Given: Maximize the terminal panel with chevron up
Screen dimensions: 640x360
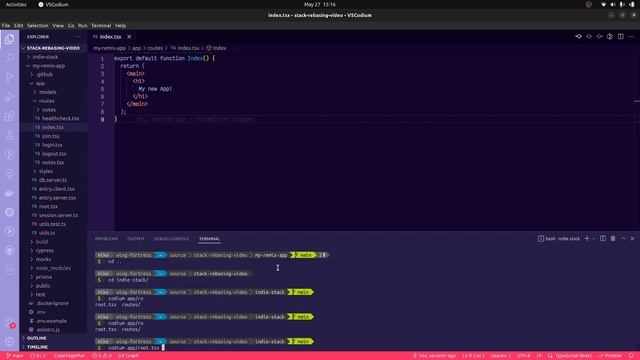Looking at the screenshot, I should point(623,238).
